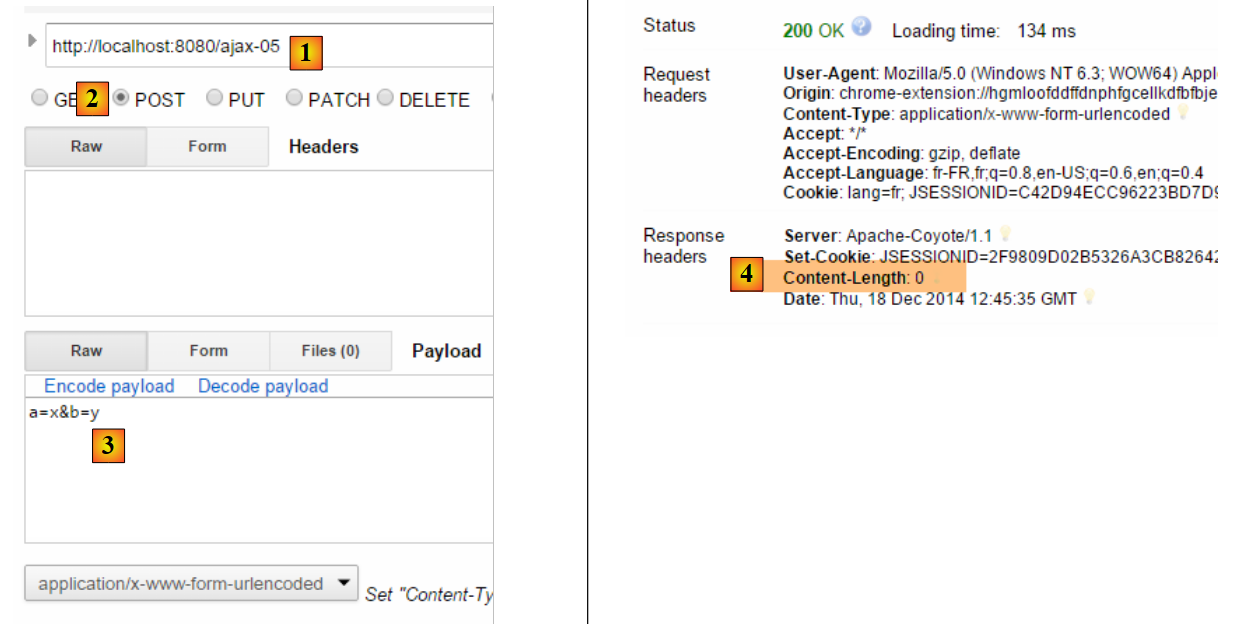Switch to the Form tab in Payload

coord(208,351)
